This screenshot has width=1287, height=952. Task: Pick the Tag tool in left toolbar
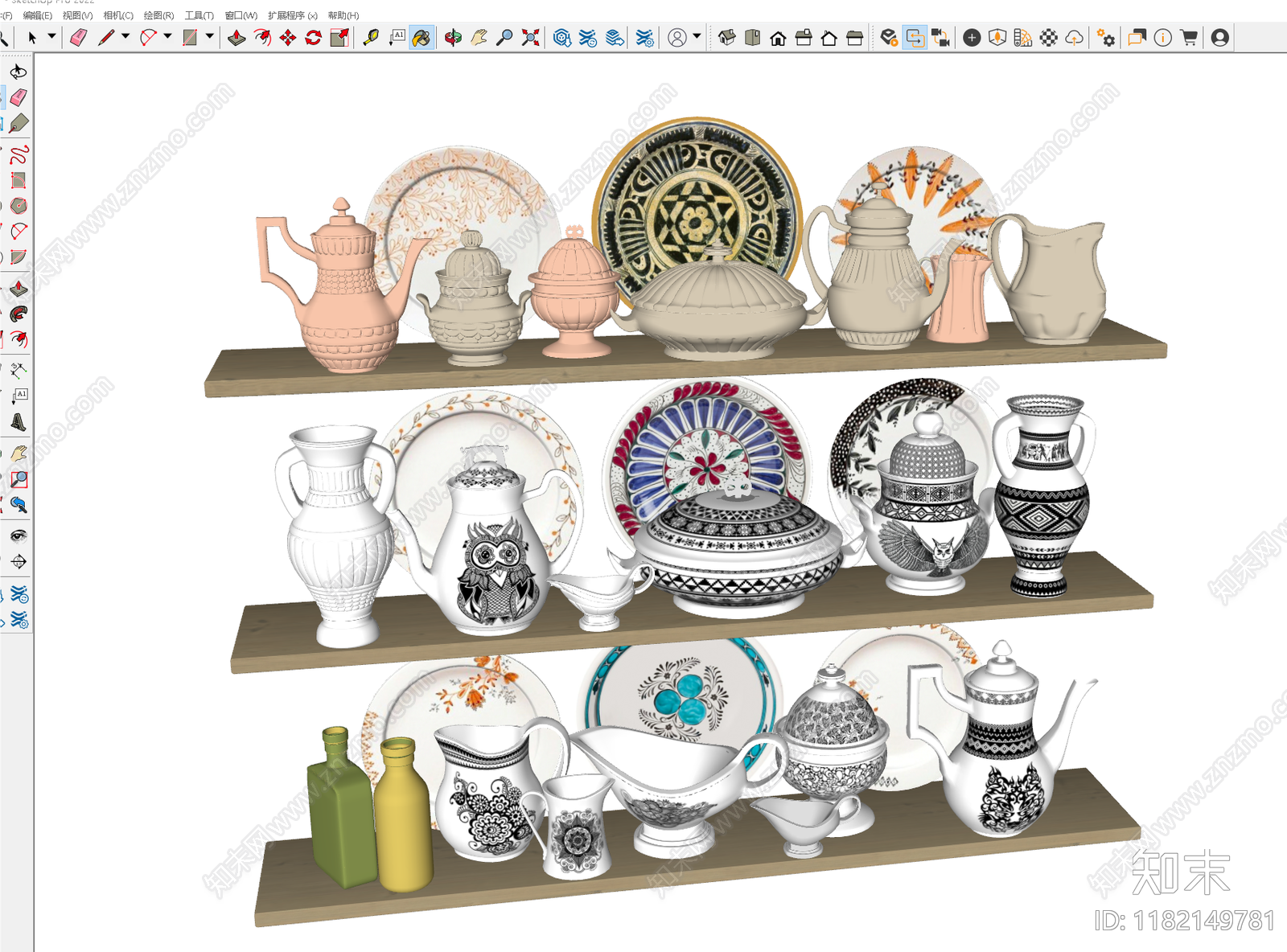point(19,123)
